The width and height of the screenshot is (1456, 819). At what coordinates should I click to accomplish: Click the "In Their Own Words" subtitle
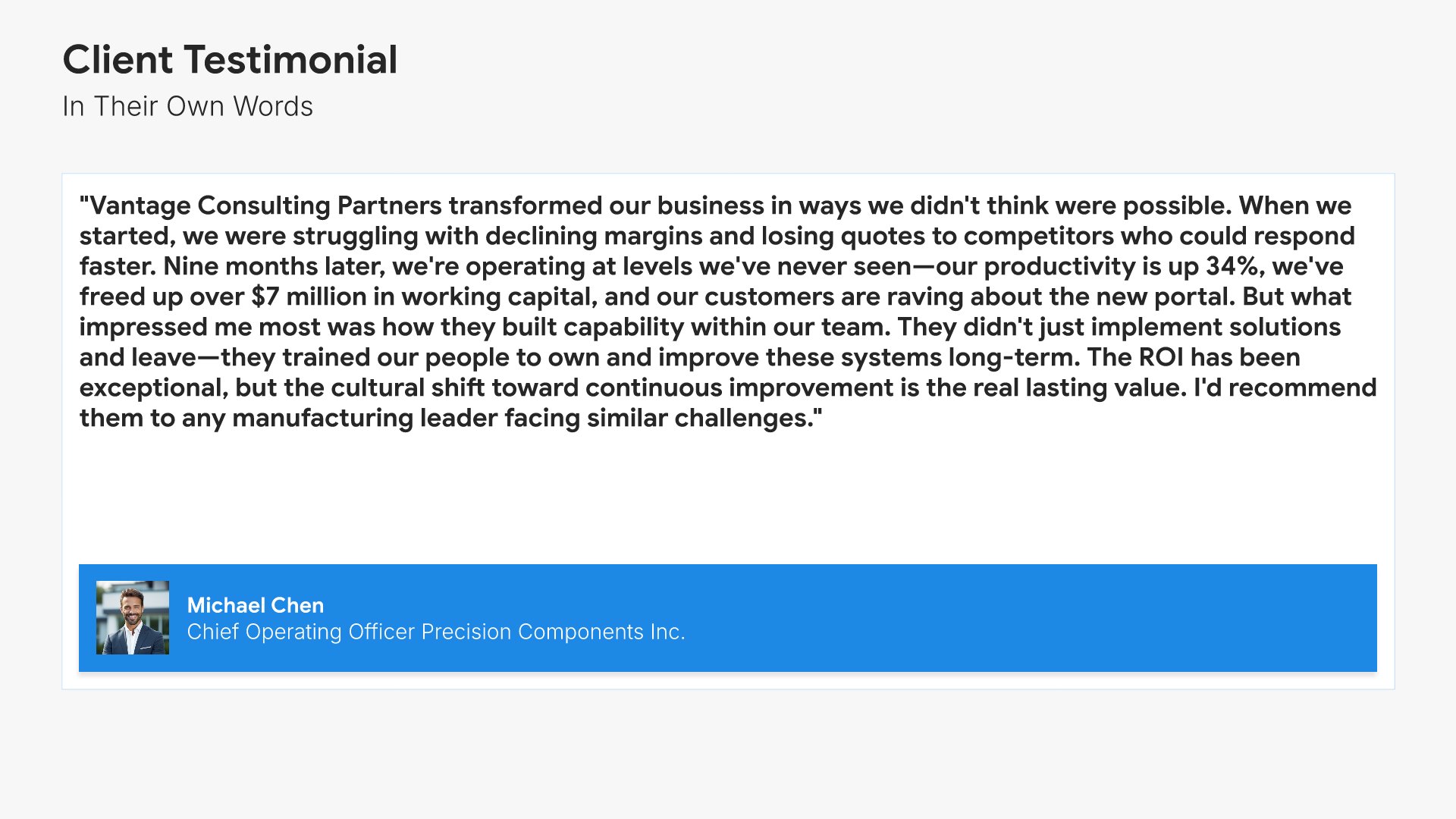(187, 107)
